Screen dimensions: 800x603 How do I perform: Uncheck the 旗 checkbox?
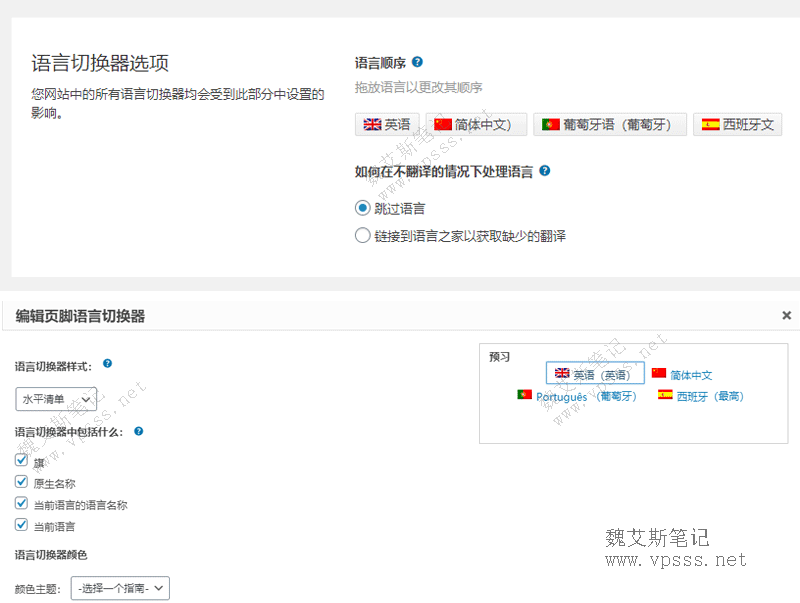click(21, 461)
